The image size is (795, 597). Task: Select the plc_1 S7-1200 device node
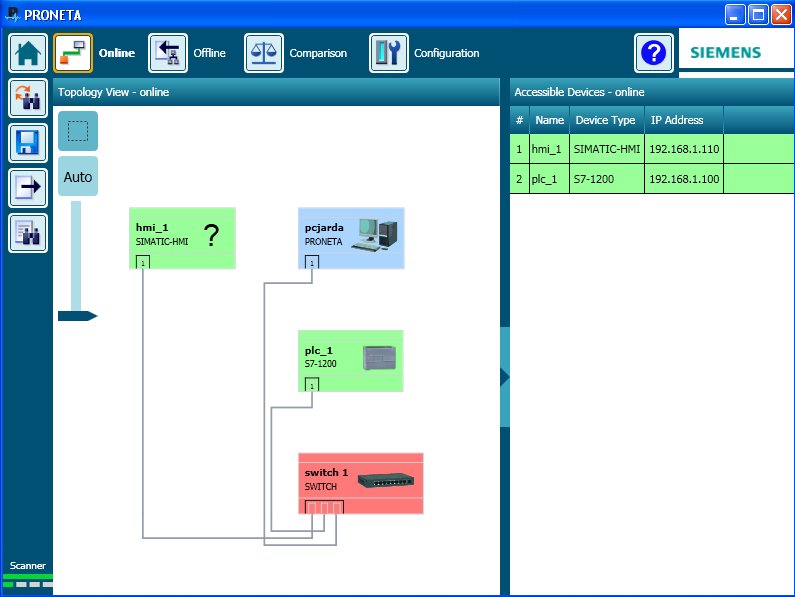[350, 361]
